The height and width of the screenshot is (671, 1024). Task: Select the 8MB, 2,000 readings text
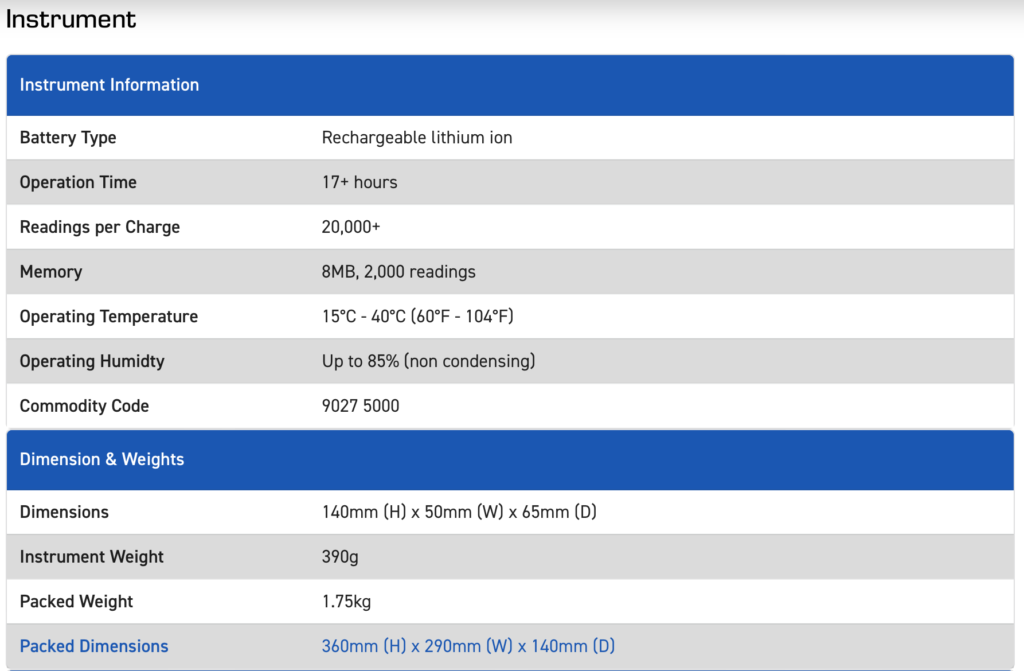pyautogui.click(x=398, y=272)
